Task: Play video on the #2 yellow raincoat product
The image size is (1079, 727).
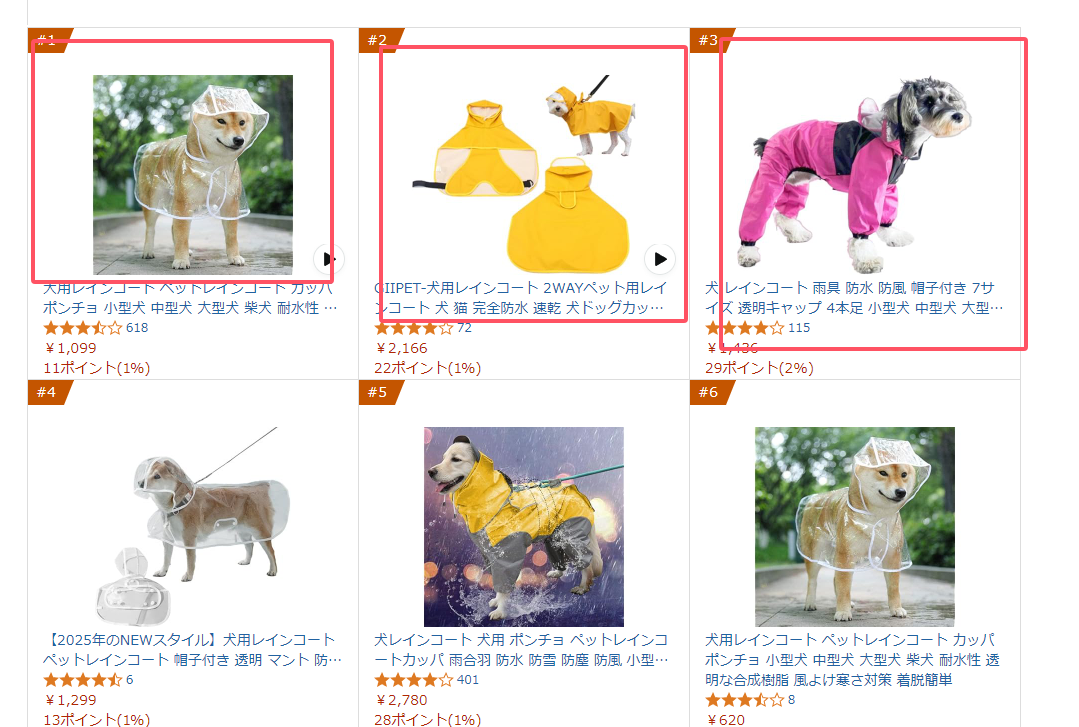Action: [x=660, y=259]
